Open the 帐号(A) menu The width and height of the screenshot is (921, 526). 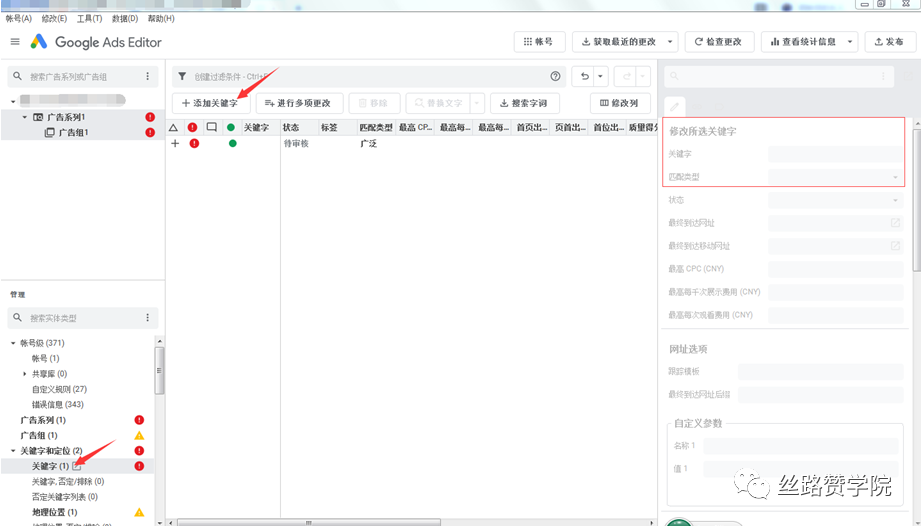pyautogui.click(x=19, y=19)
